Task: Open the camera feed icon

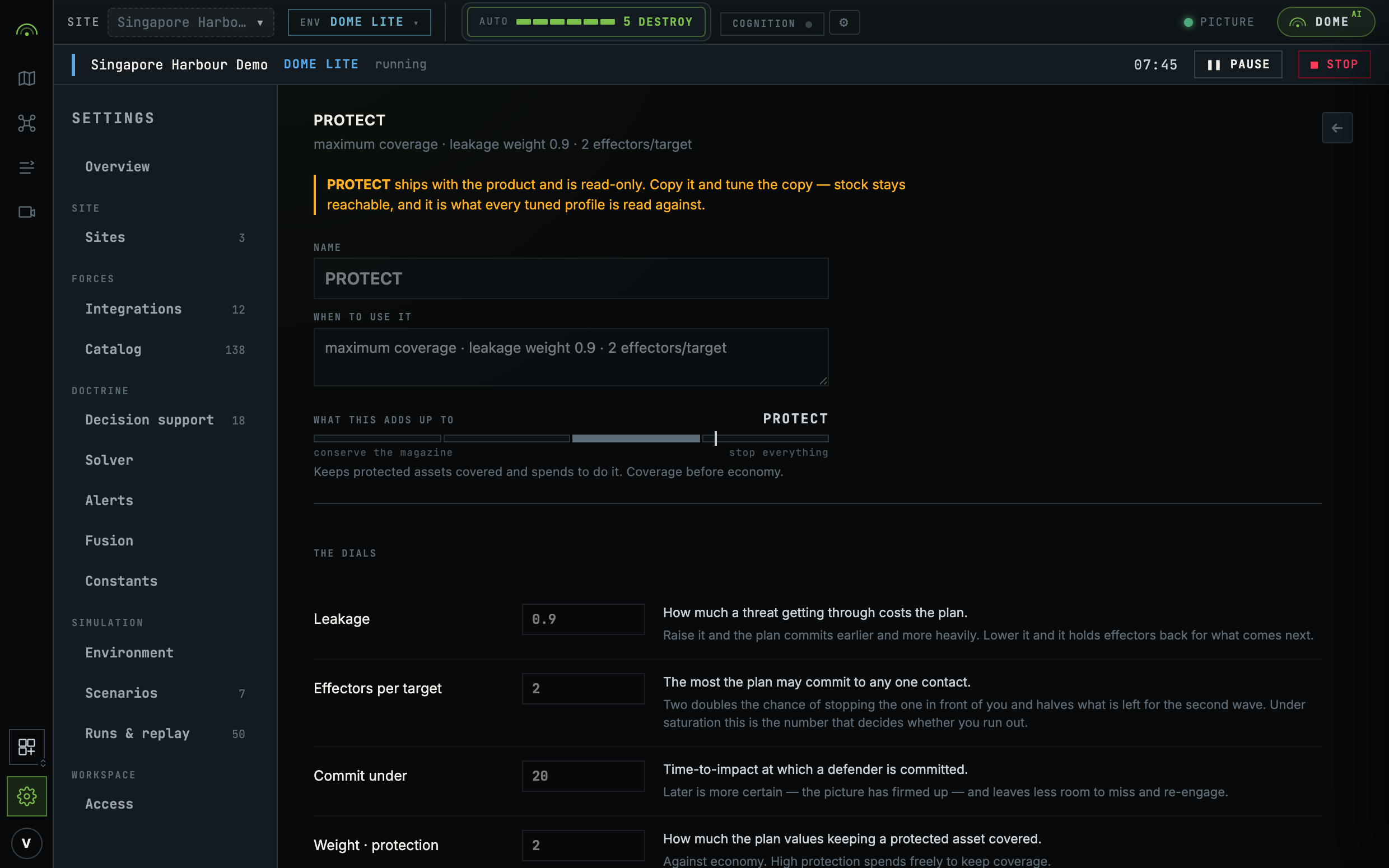Action: point(26,212)
